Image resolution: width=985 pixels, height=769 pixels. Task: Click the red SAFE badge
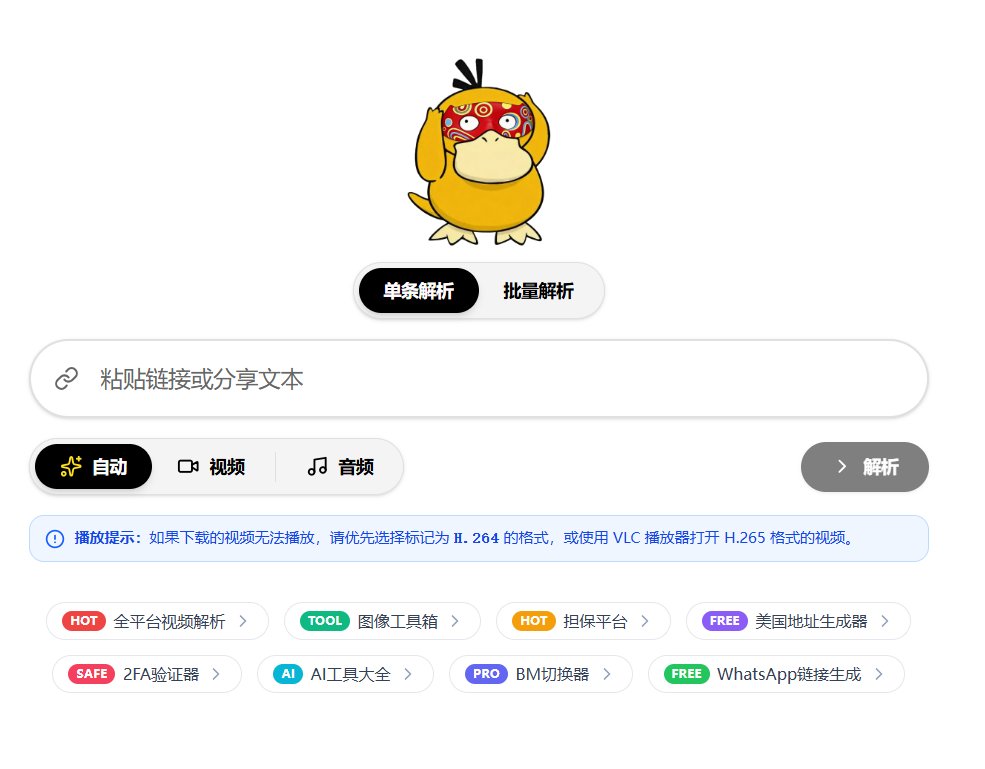click(91, 674)
